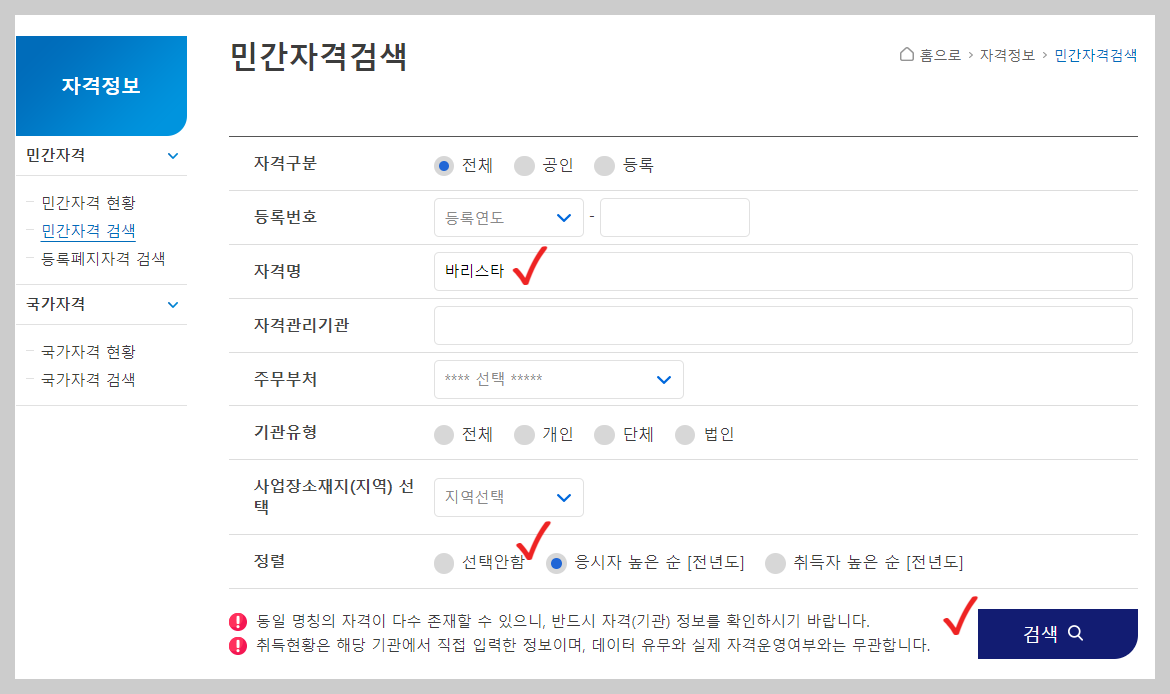Select the 등록 qualification type
This screenshot has height=694, width=1170.
pos(604,166)
